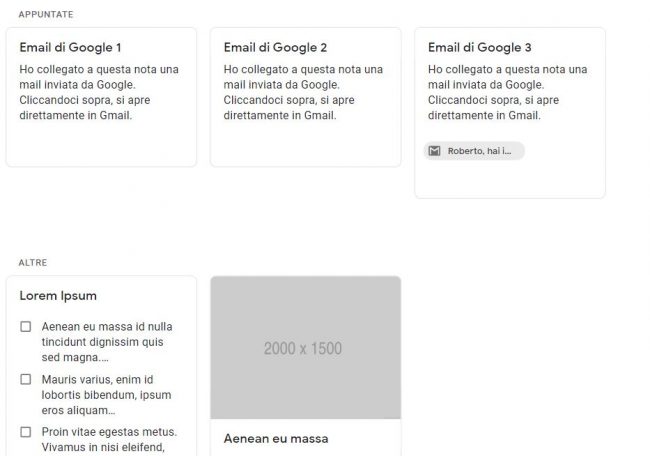Tick the "Mauris varius, enim id" checkbox
Screen dimensions: 650x456
[26, 380]
